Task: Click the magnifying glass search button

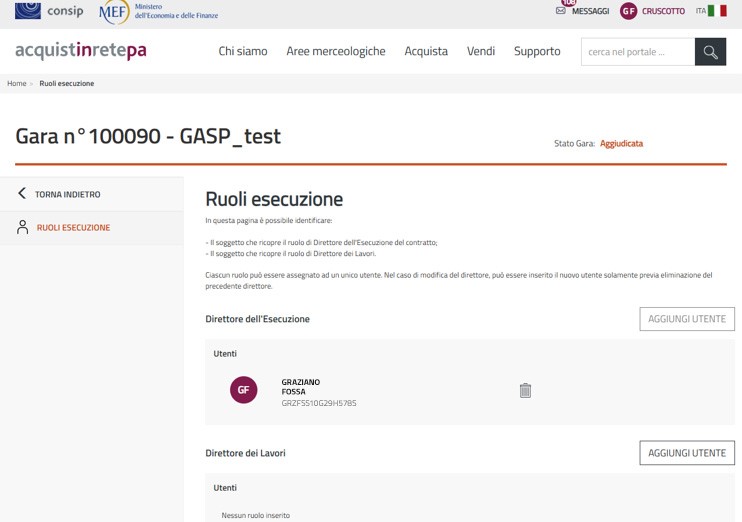Action: (710, 52)
